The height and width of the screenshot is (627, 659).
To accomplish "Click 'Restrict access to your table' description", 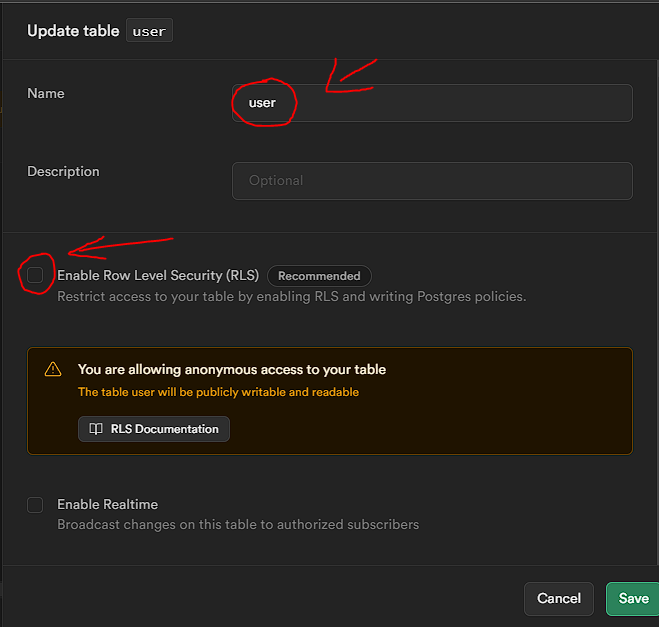I will [292, 297].
